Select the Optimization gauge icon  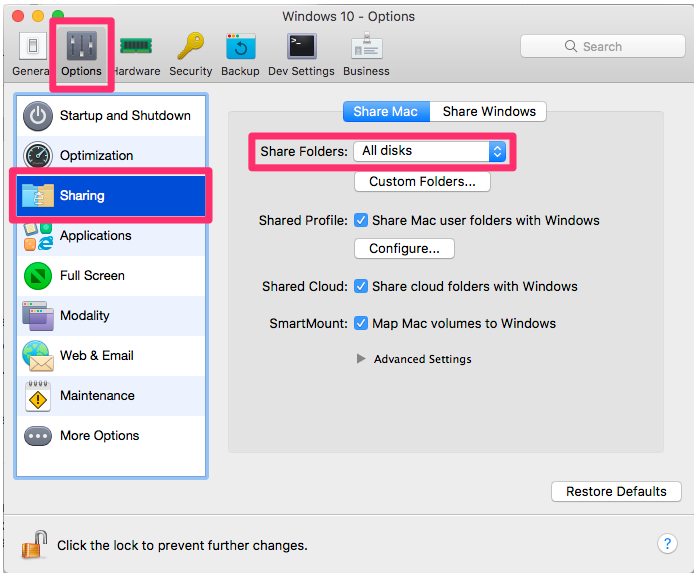[38, 155]
